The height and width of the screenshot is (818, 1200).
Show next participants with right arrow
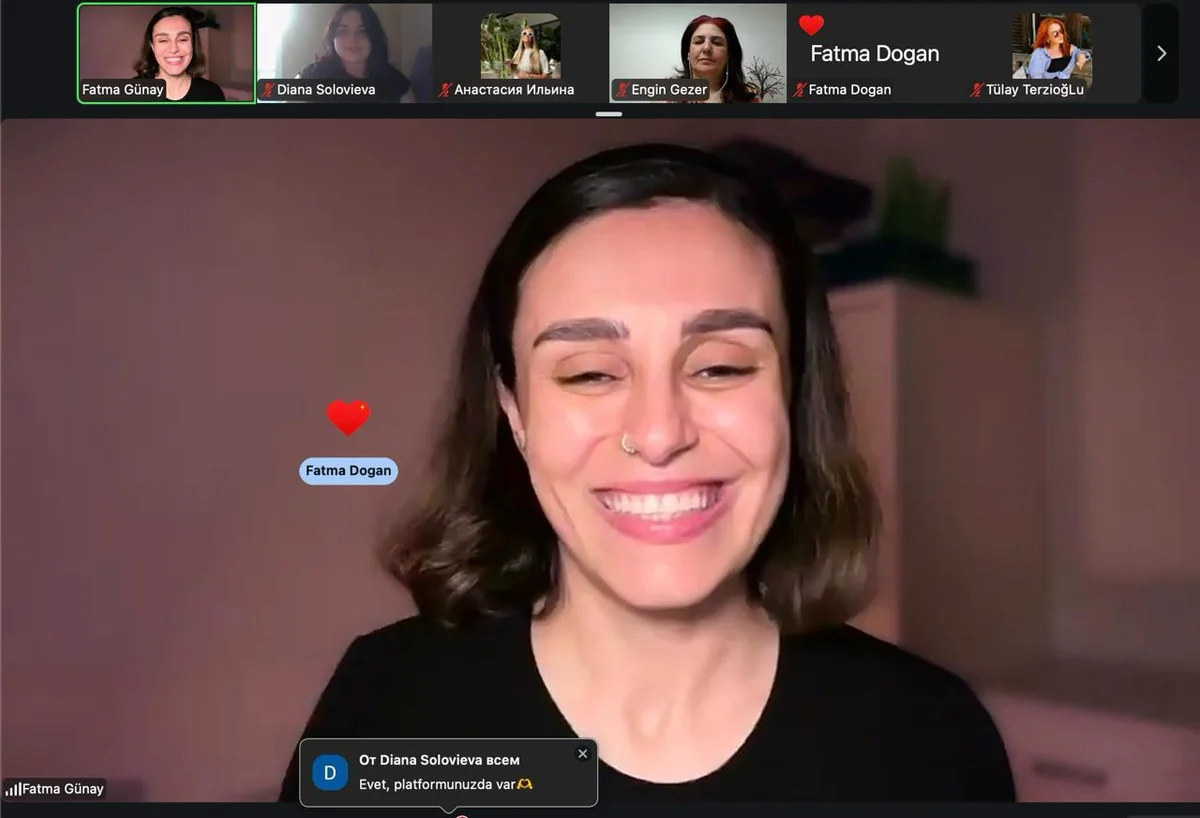pyautogui.click(x=1161, y=53)
